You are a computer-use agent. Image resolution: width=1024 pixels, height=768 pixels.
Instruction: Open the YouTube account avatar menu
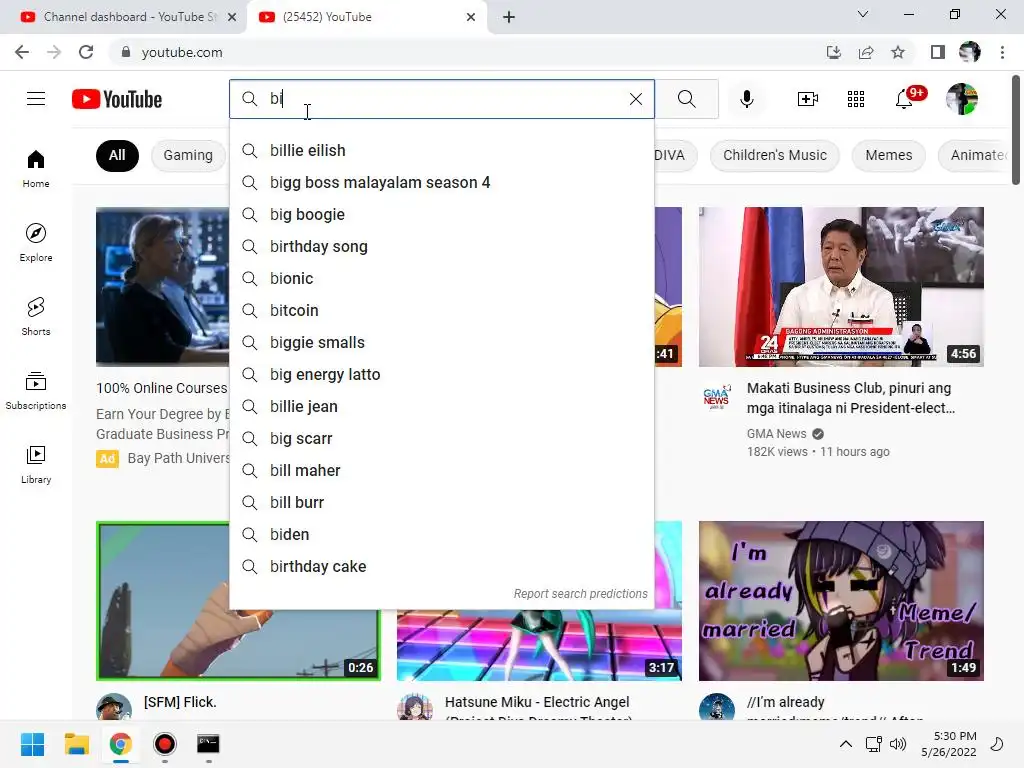[961, 99]
